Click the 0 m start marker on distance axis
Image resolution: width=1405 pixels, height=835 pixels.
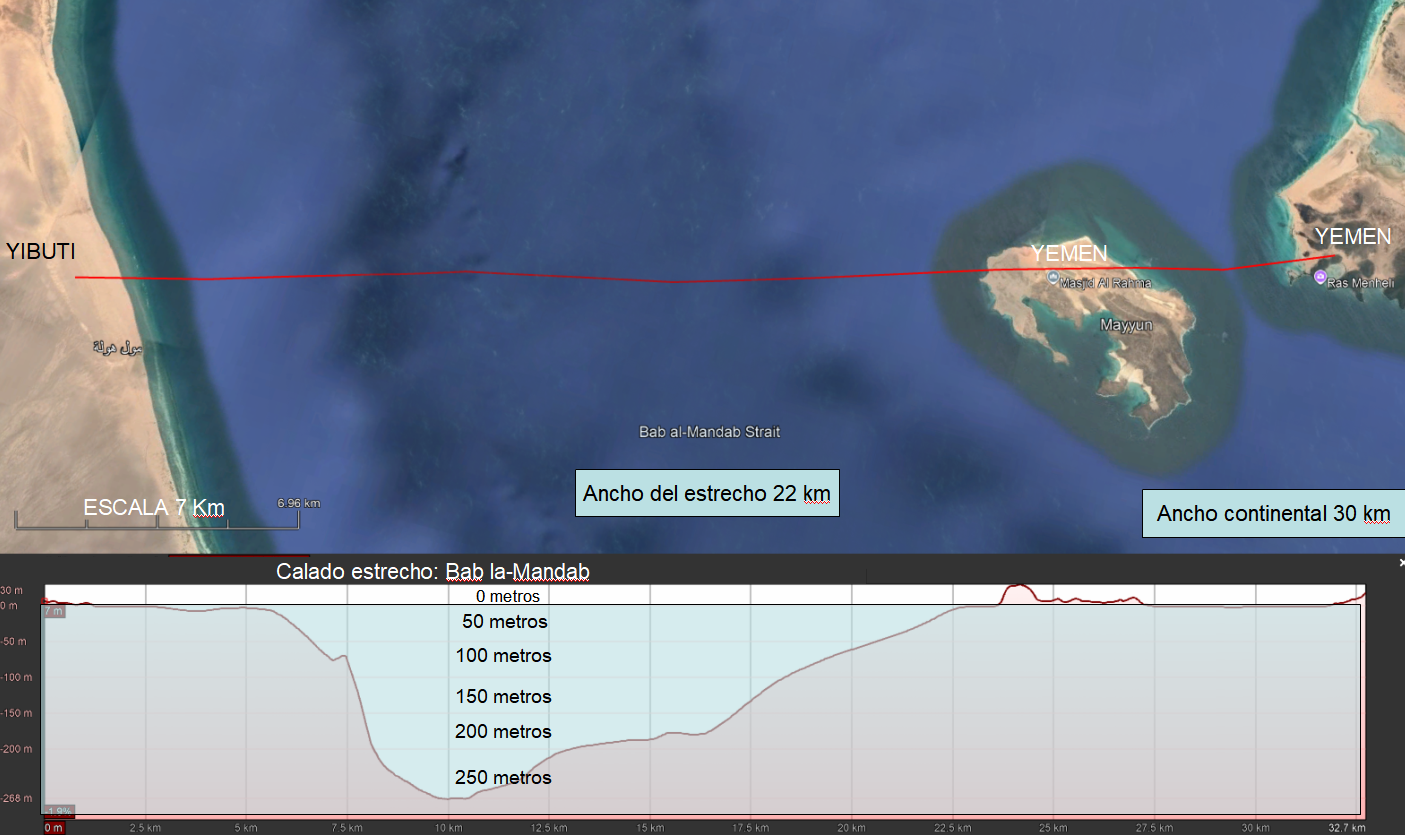53,828
